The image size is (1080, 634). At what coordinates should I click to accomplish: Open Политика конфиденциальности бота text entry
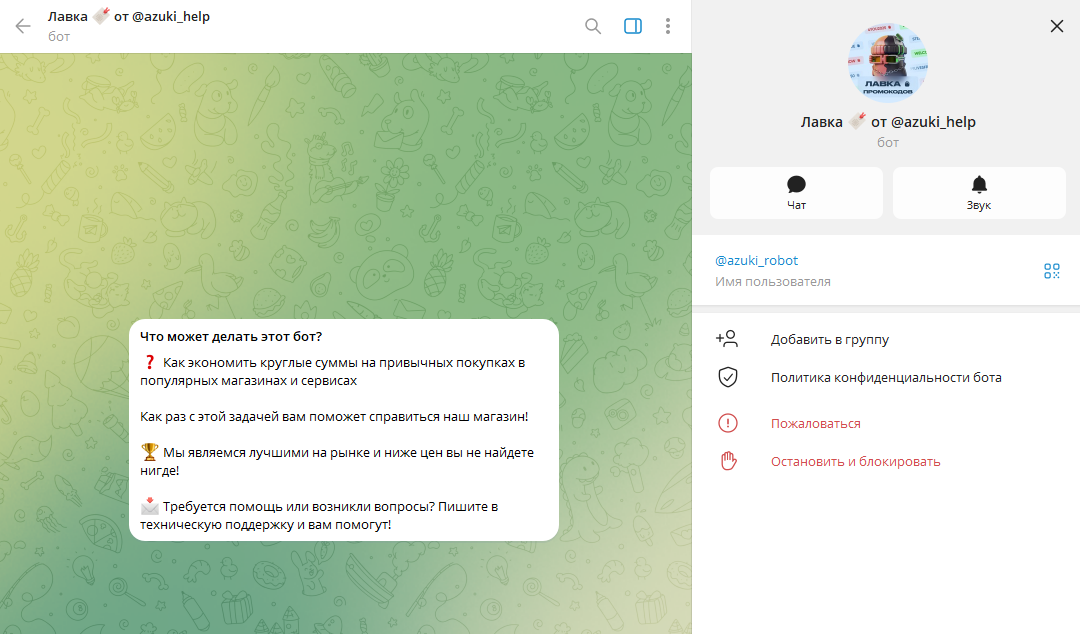885,378
